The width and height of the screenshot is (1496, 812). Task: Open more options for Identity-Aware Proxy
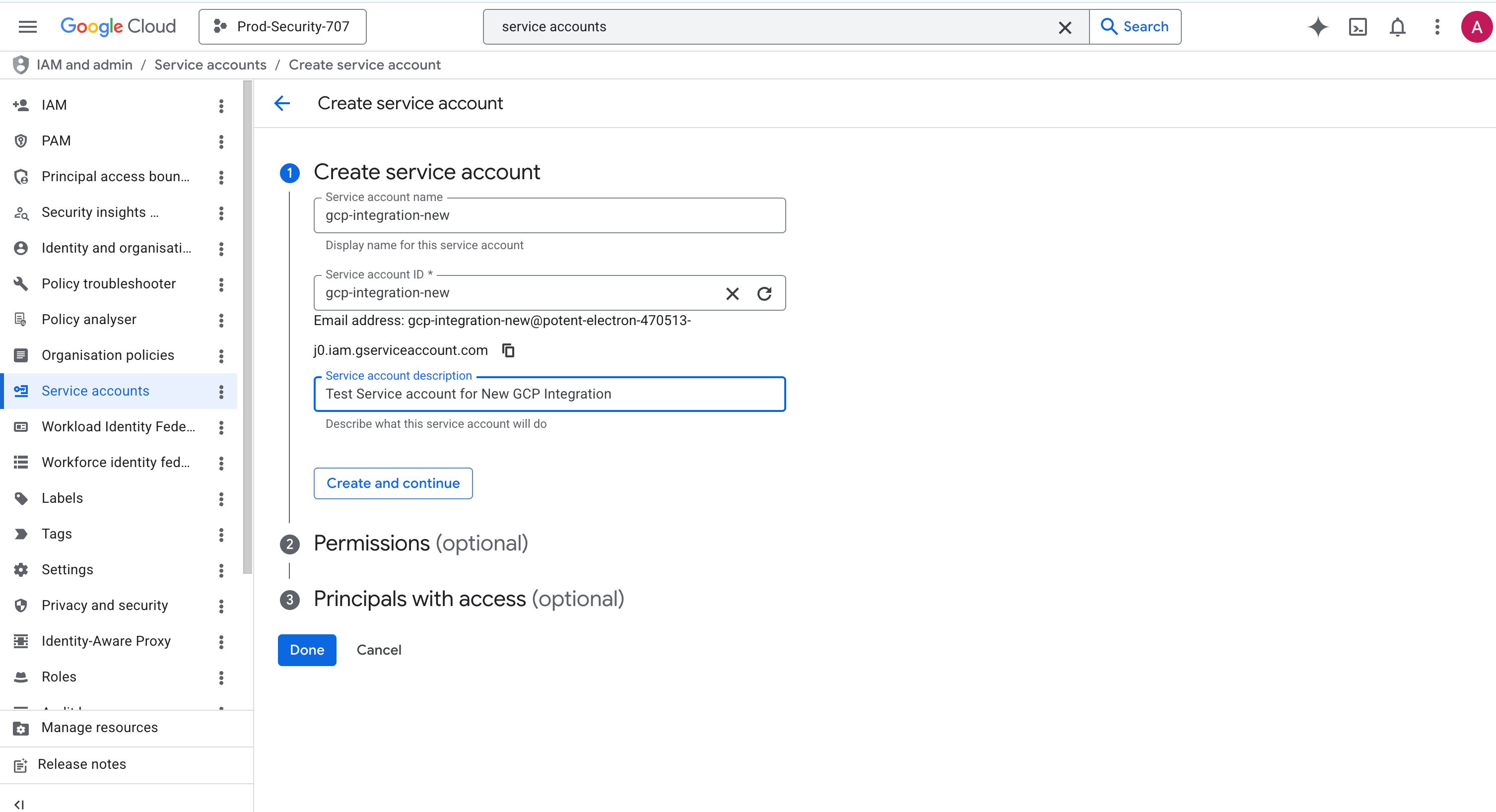tap(221, 642)
